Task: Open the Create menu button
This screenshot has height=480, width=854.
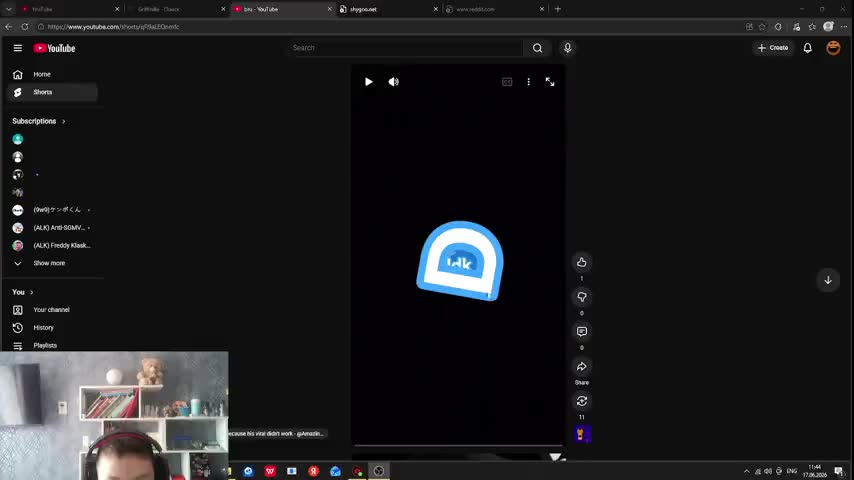Action: coord(772,48)
